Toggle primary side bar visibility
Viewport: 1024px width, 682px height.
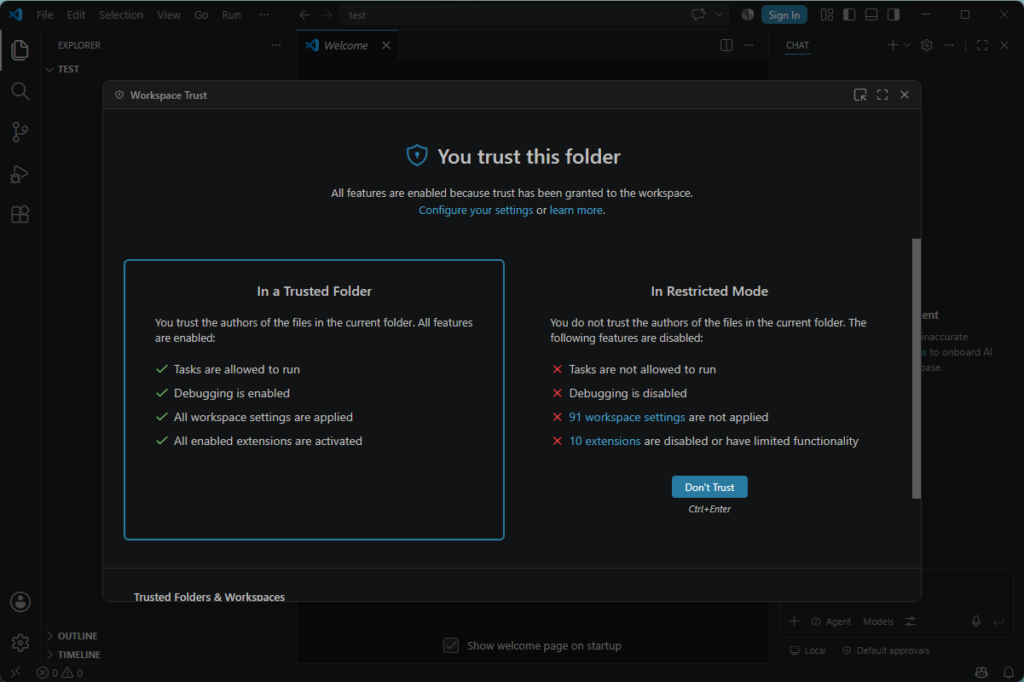point(849,14)
